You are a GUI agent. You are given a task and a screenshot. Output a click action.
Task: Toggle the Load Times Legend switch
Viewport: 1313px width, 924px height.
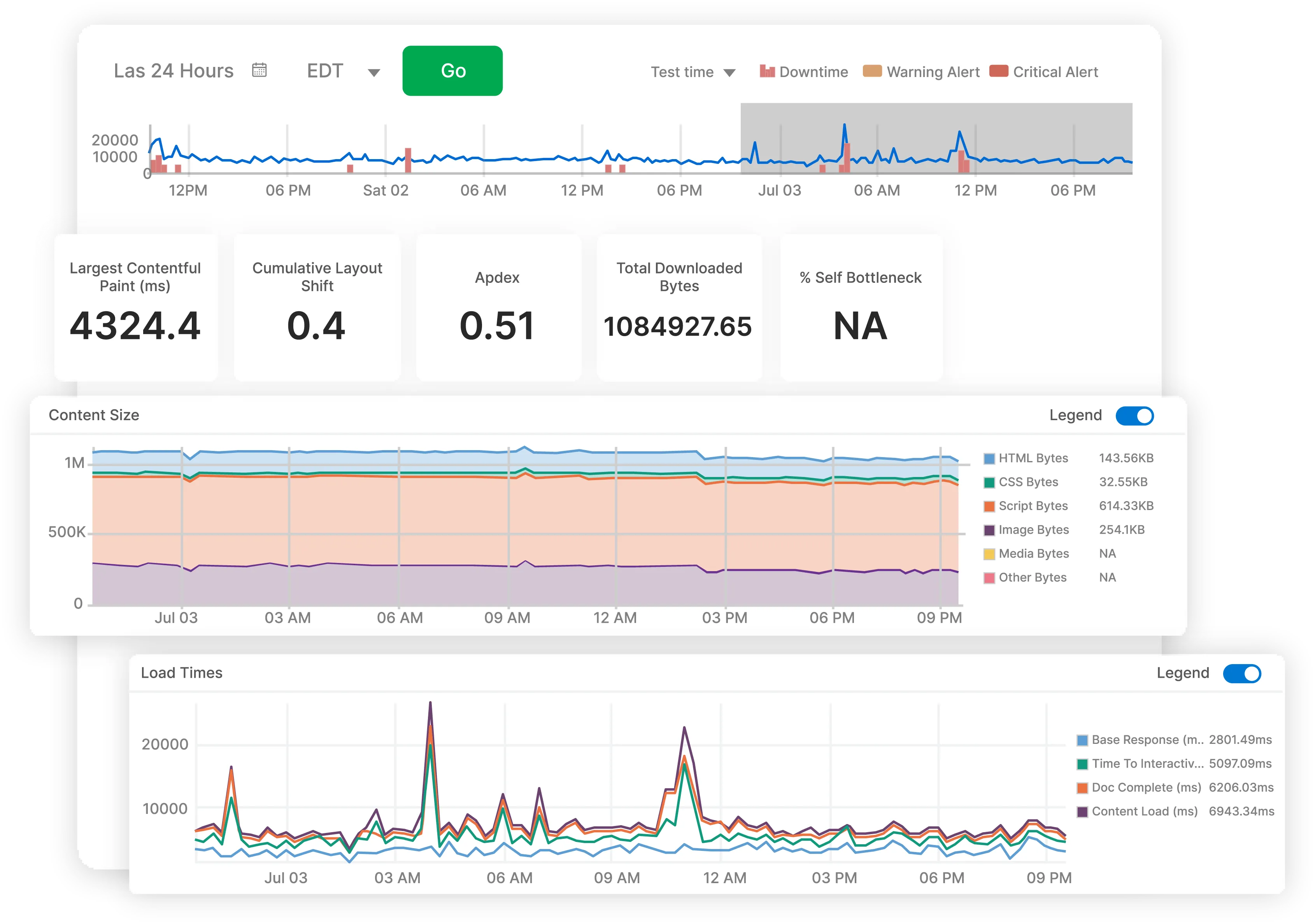click(x=1242, y=673)
